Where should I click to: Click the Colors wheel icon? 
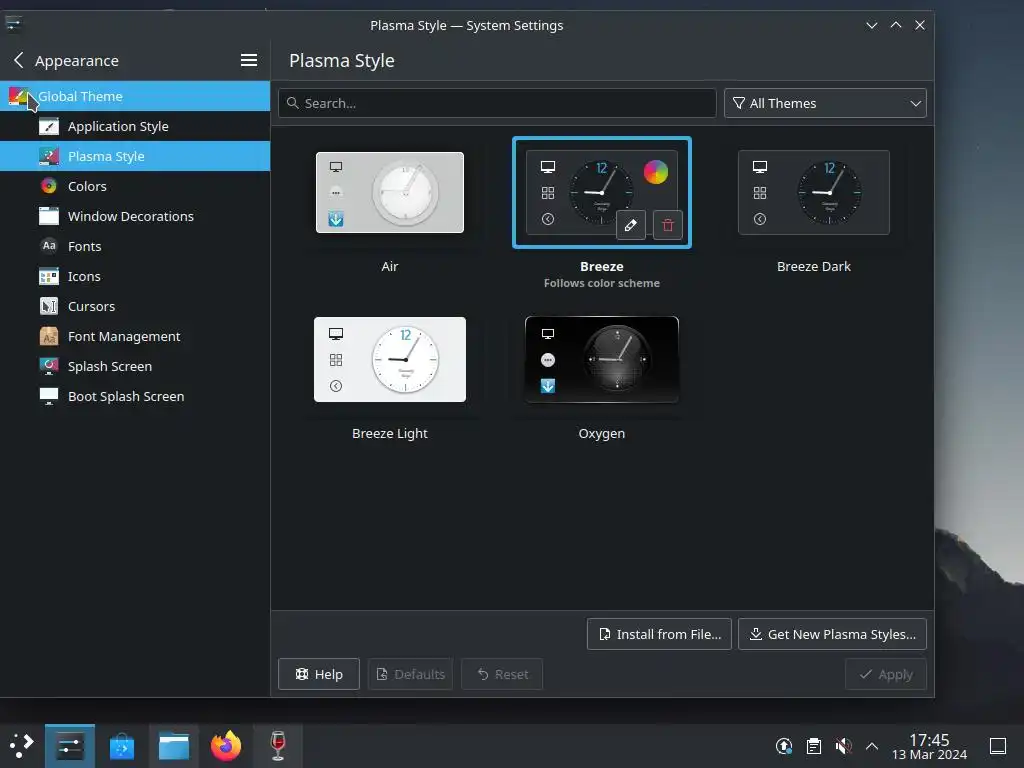pos(49,186)
